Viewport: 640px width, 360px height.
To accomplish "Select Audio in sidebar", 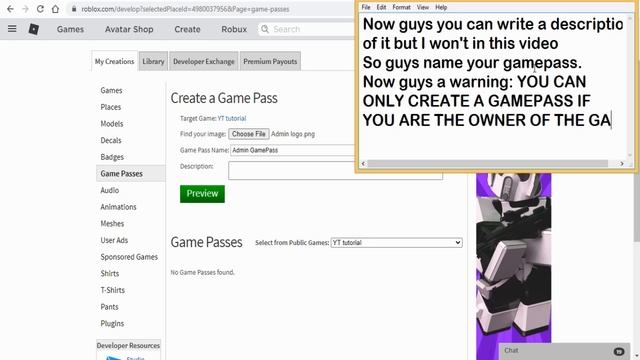I will point(109,190).
